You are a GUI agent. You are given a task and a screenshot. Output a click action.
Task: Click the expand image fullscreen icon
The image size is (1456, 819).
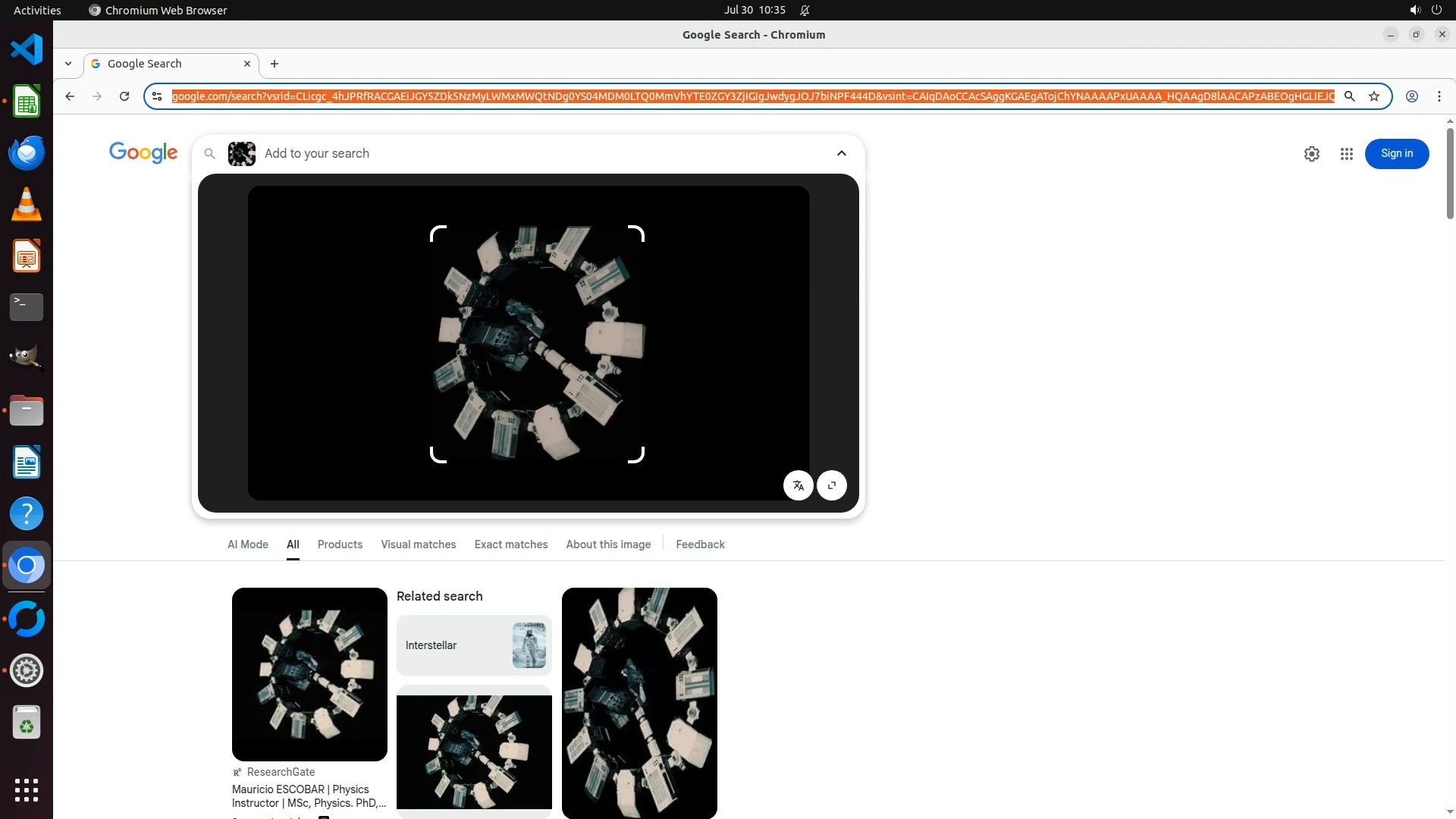click(832, 485)
